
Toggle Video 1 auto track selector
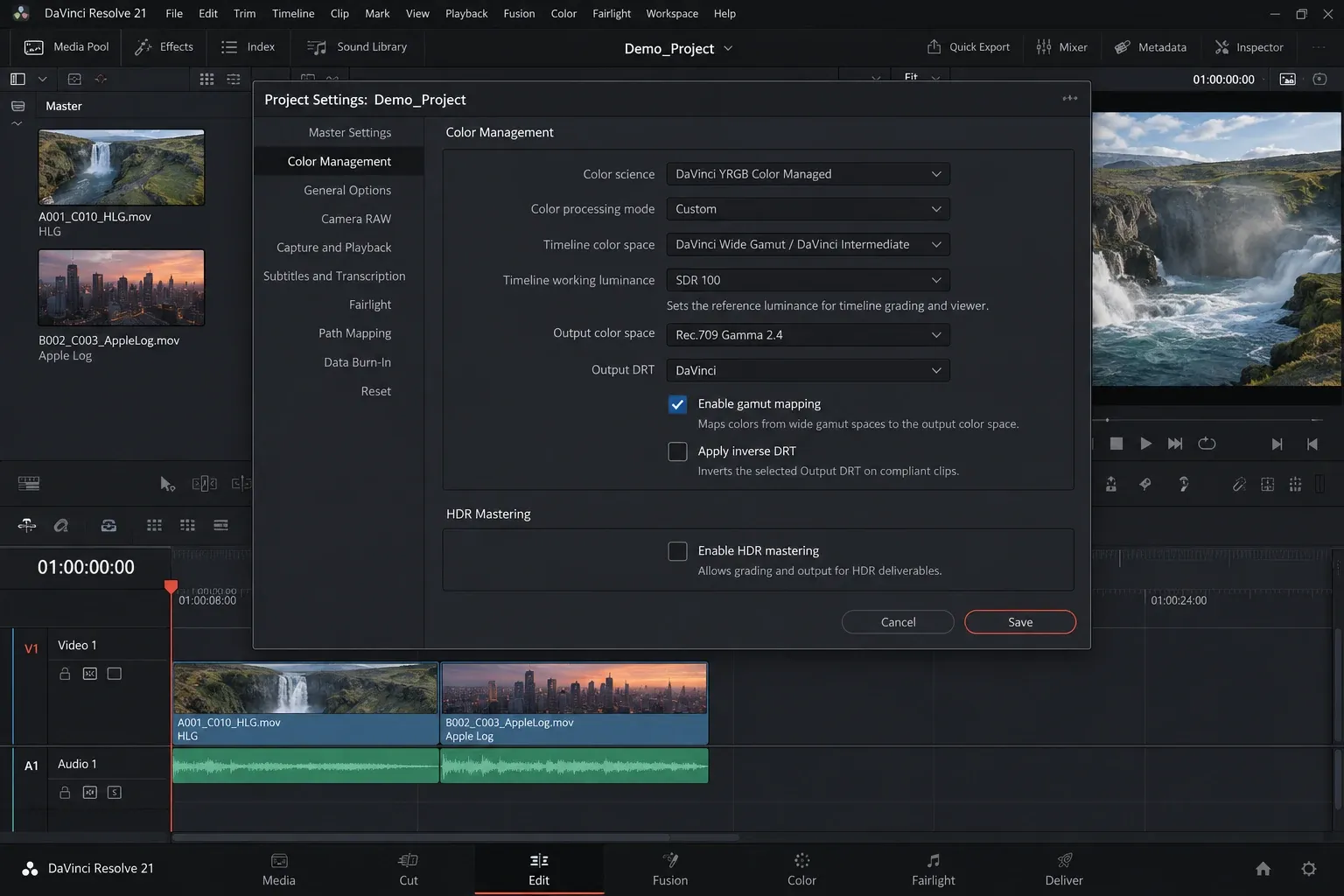click(89, 674)
